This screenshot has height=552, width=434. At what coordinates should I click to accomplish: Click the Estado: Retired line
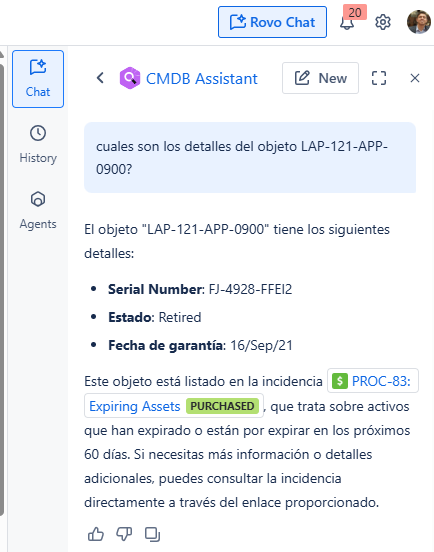click(155, 317)
